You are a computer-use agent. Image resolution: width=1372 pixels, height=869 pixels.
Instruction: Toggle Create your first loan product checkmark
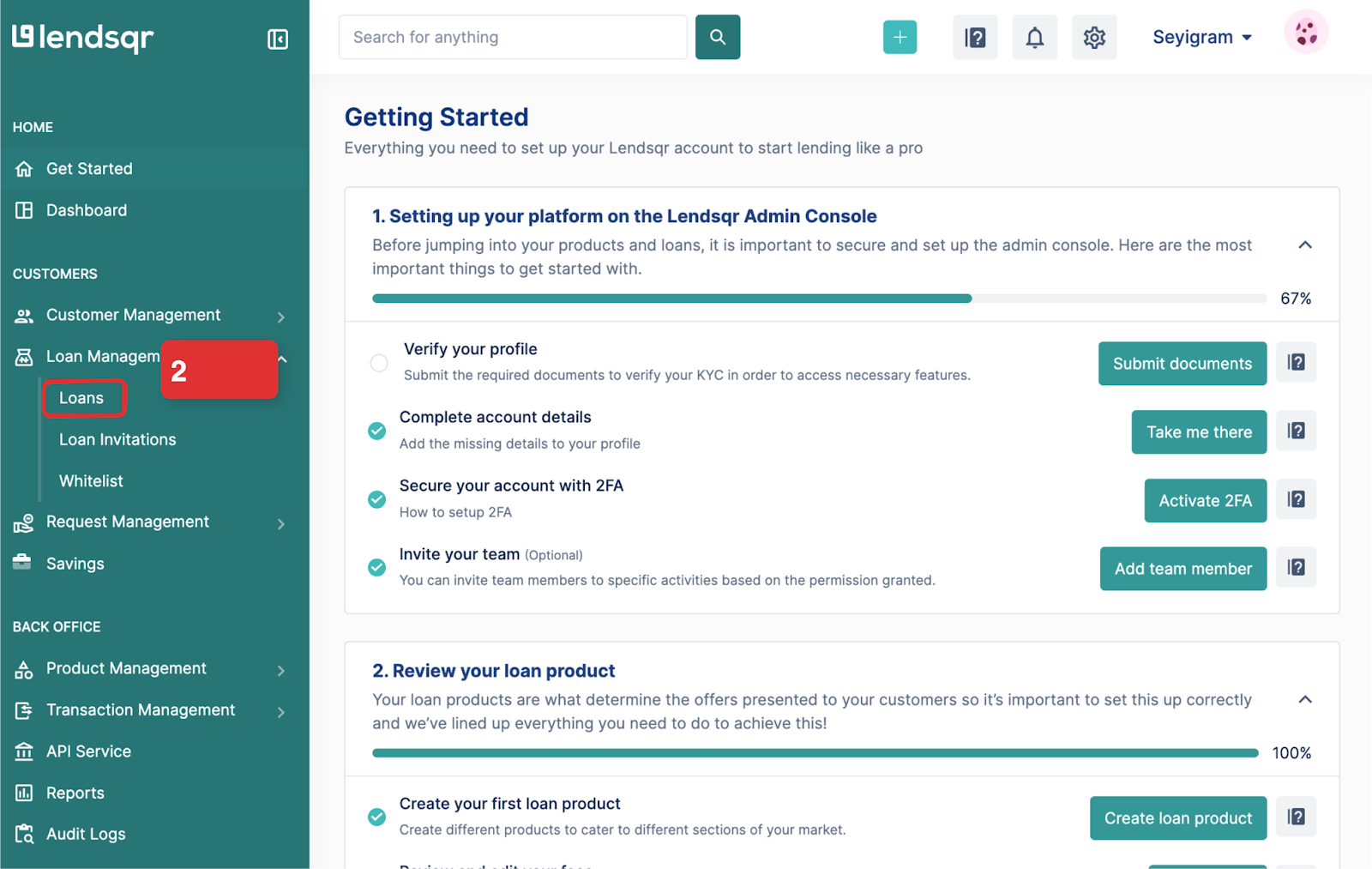[376, 817]
